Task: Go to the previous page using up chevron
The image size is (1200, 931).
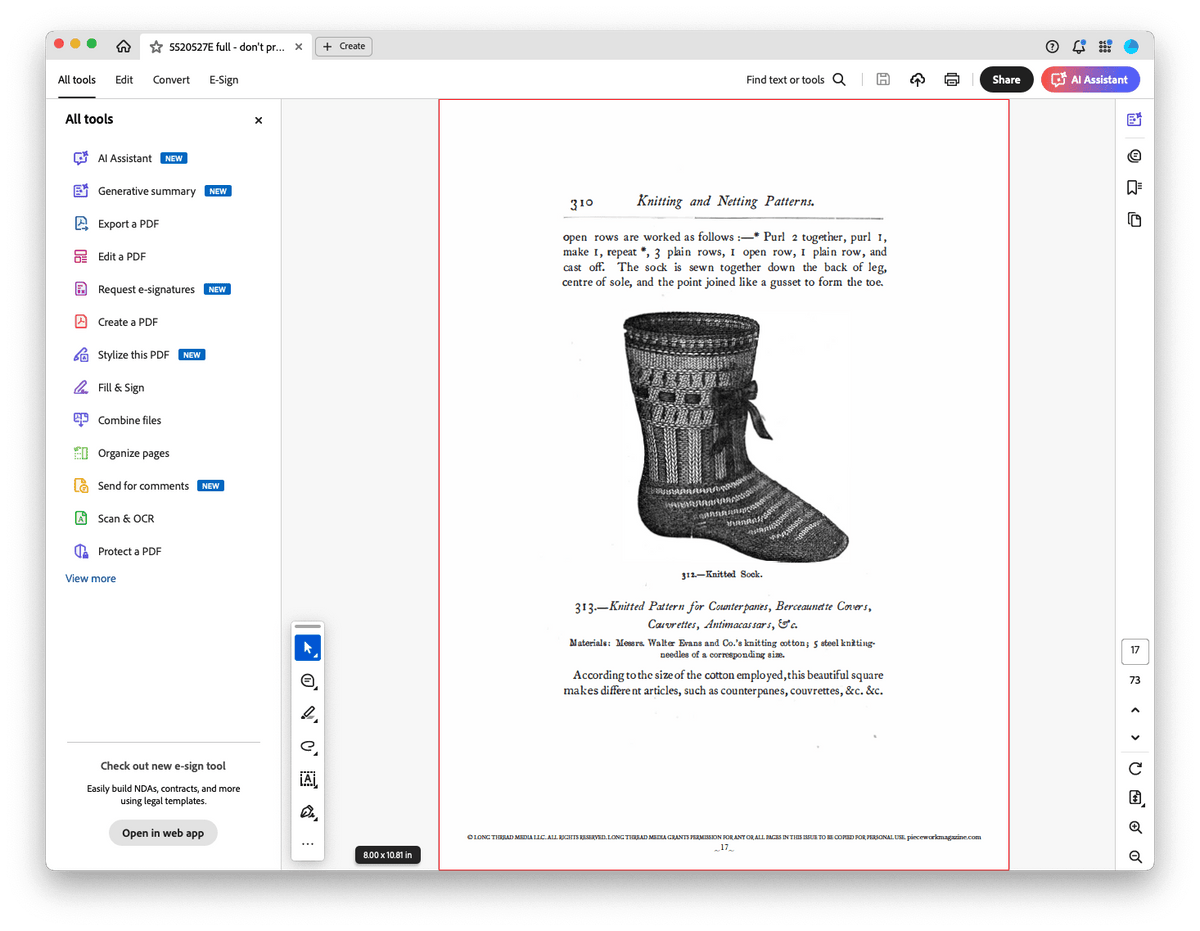Action: (x=1135, y=710)
